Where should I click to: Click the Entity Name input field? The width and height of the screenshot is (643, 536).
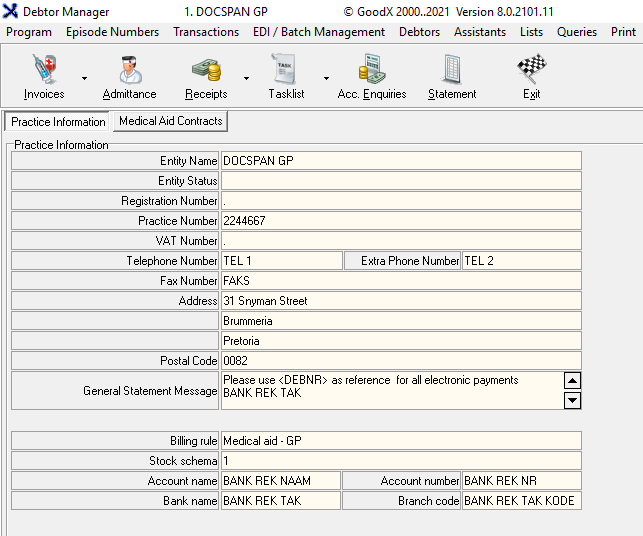tap(400, 161)
